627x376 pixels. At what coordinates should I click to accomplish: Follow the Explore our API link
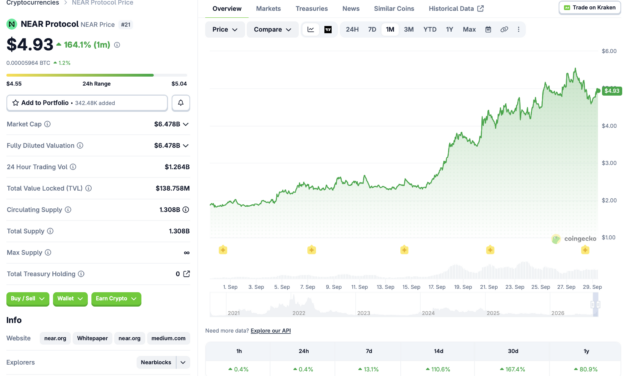[271, 331]
